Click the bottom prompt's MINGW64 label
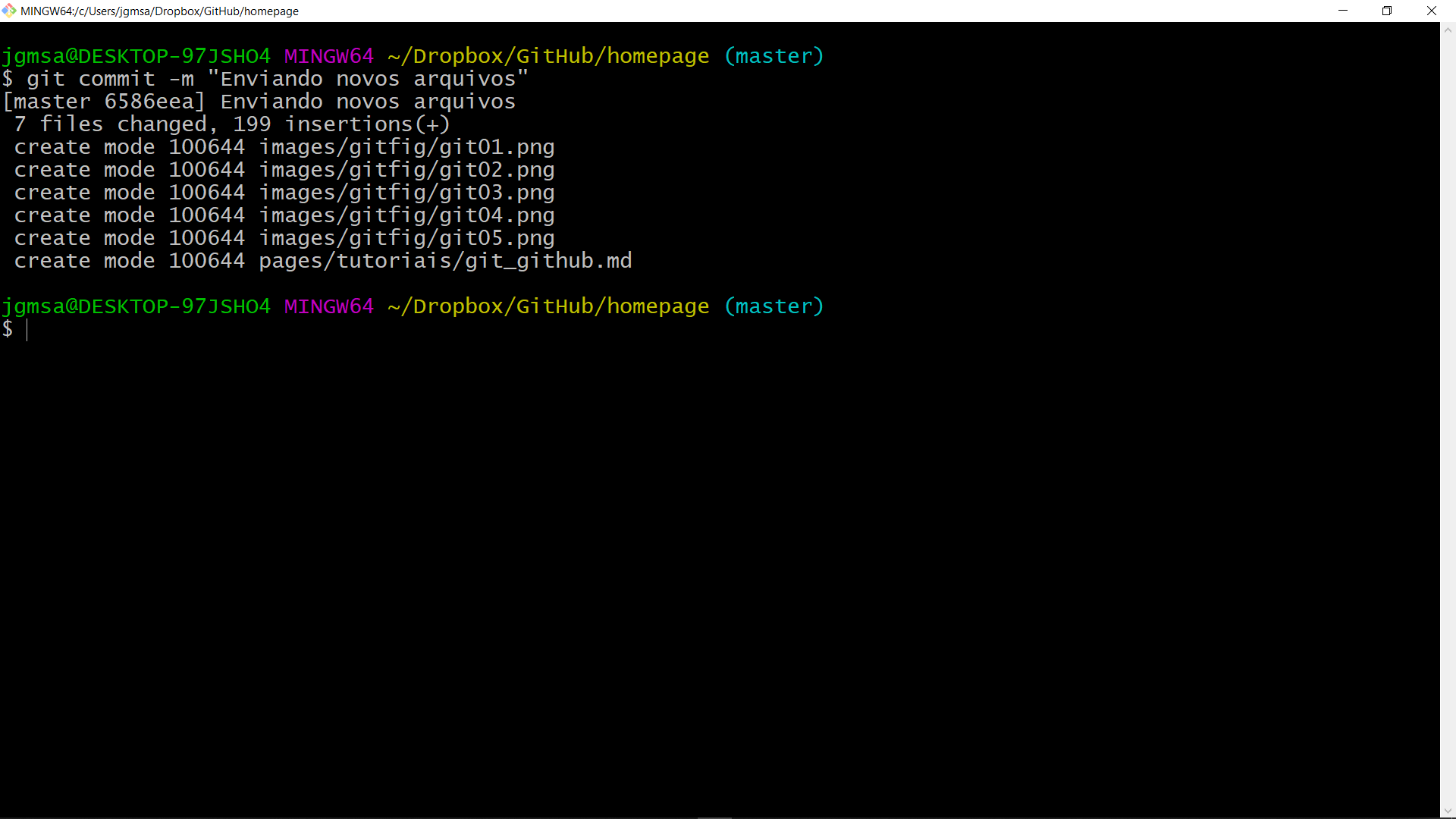 tap(329, 306)
